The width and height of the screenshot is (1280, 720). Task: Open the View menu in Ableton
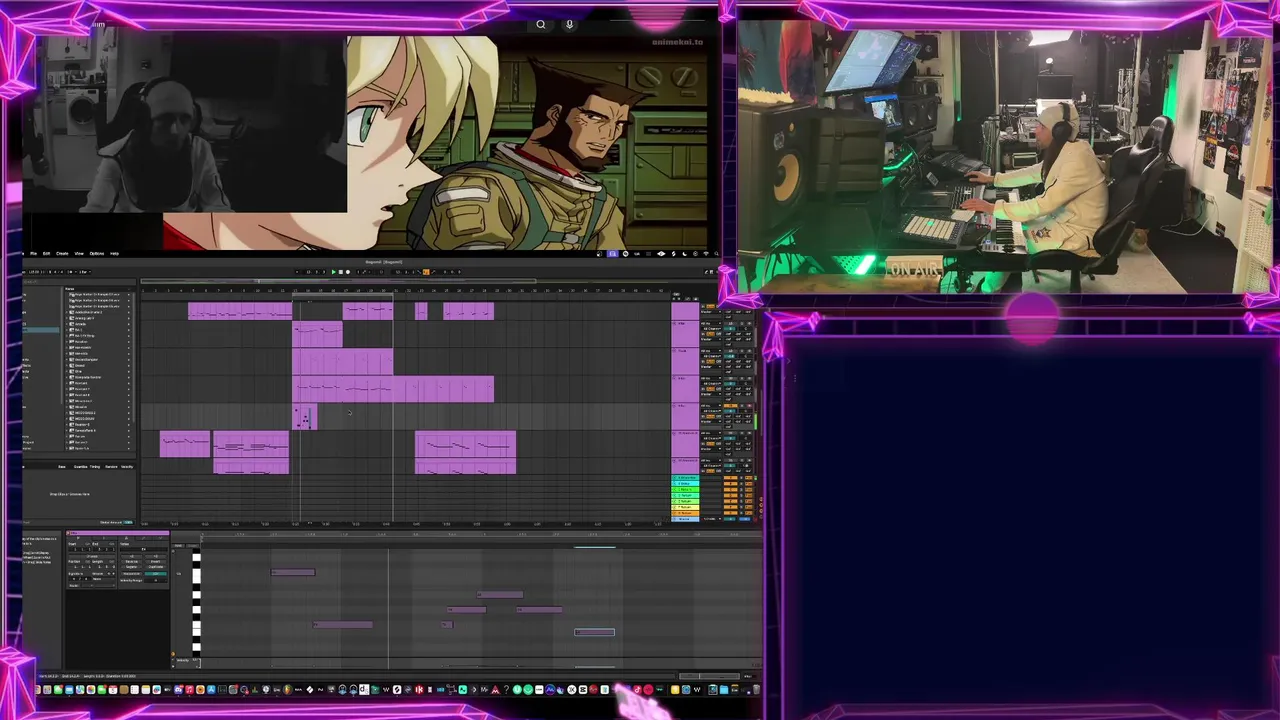(x=79, y=253)
